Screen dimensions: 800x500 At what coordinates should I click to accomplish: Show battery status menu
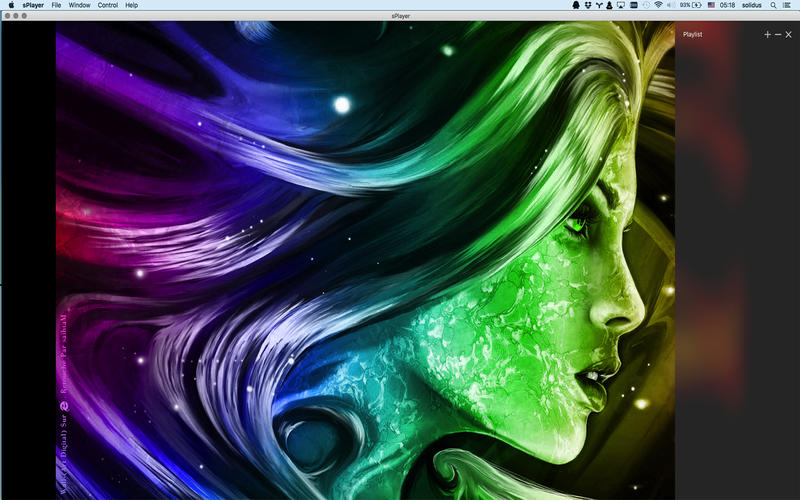tap(690, 5)
